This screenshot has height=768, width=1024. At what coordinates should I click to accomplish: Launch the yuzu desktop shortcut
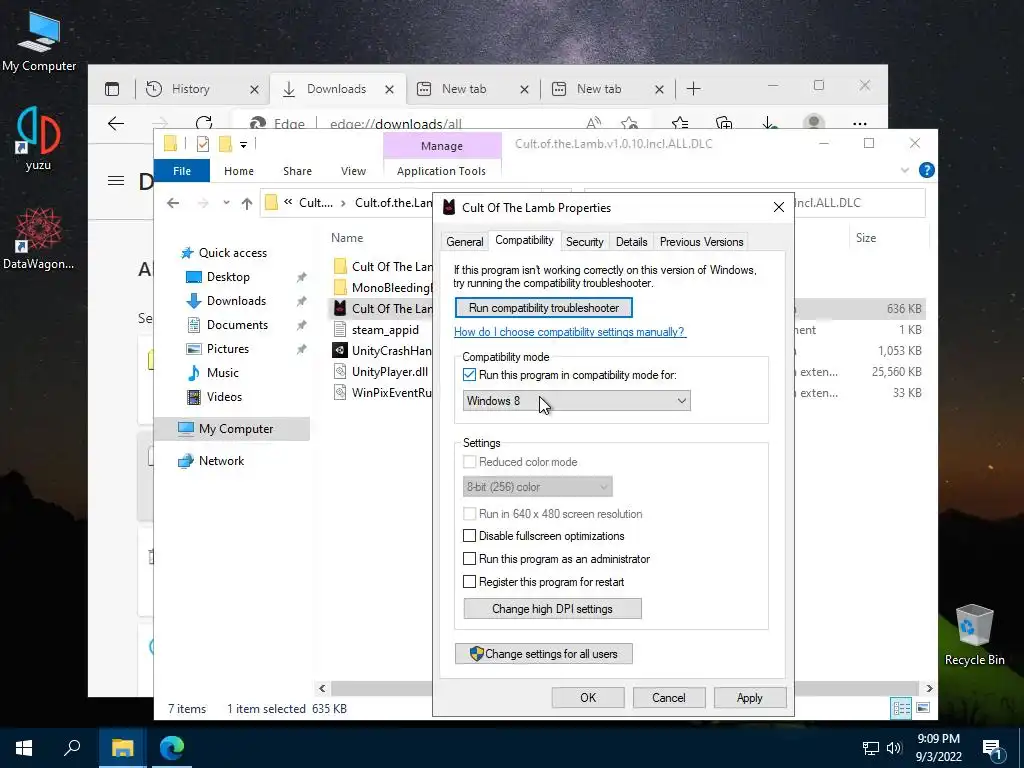38,138
